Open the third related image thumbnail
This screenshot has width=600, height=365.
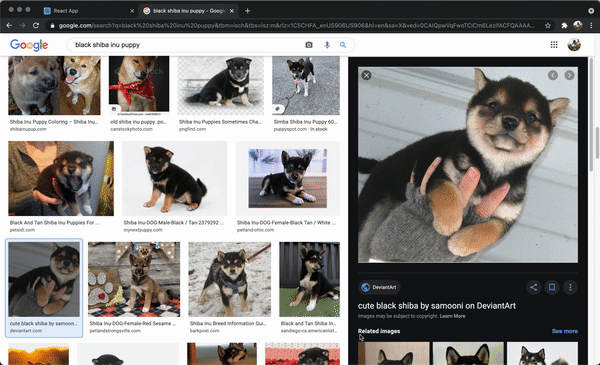coord(542,354)
